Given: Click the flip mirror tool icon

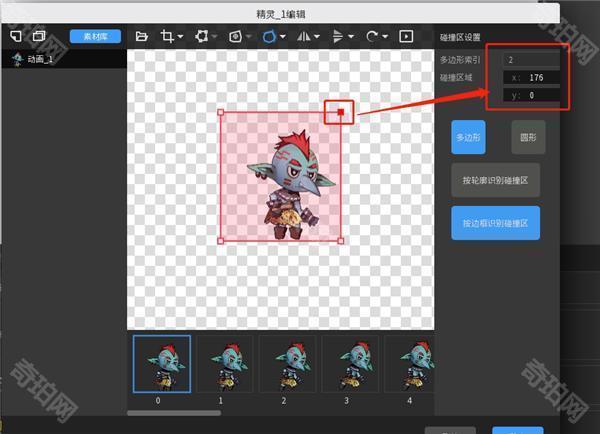Looking at the screenshot, I should tap(304, 37).
